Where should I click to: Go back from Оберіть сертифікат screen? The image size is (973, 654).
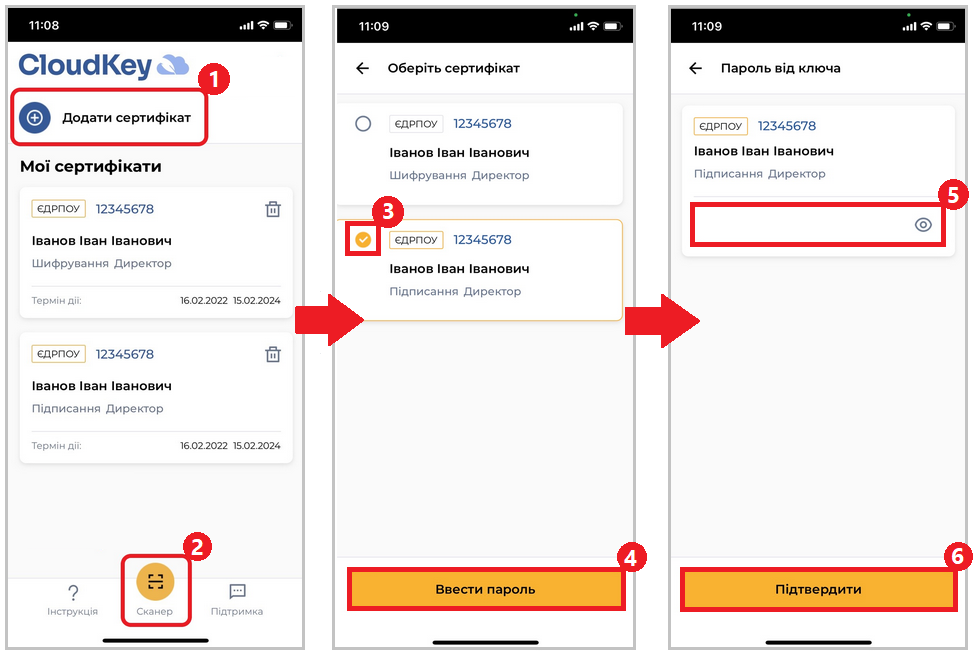pyautogui.click(x=362, y=68)
